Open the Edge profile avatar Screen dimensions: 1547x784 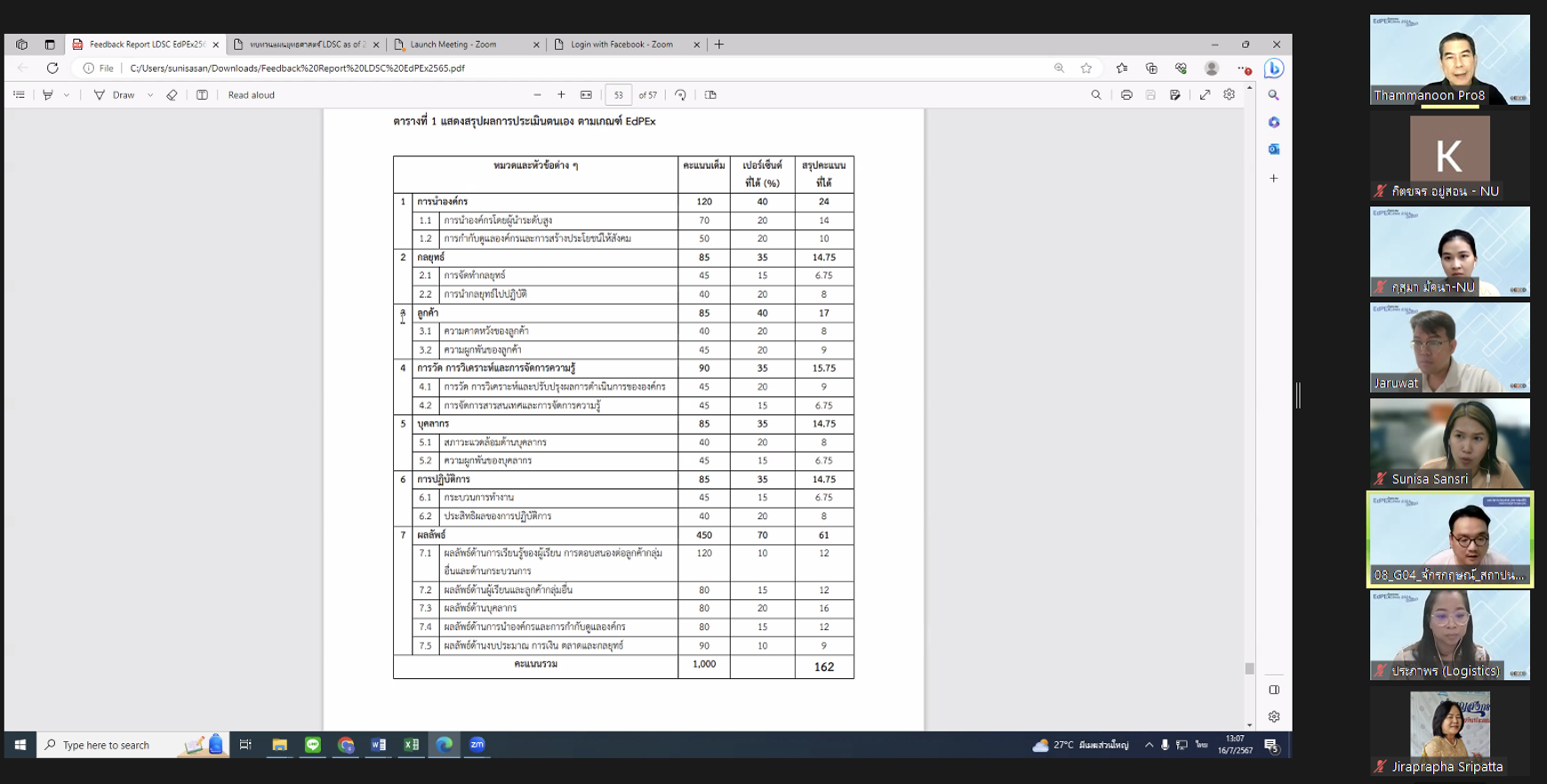click(1211, 68)
